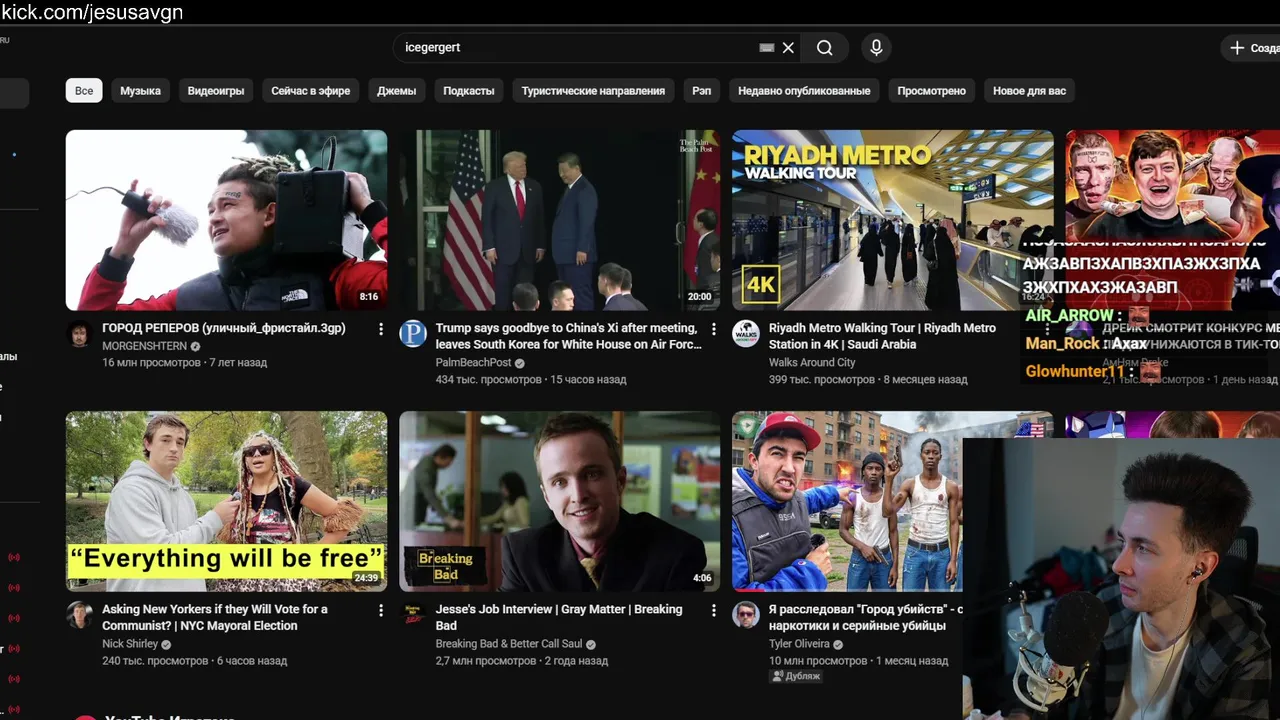Open Jesse's Job Interview Breaking Bad thumbnail

pos(559,501)
